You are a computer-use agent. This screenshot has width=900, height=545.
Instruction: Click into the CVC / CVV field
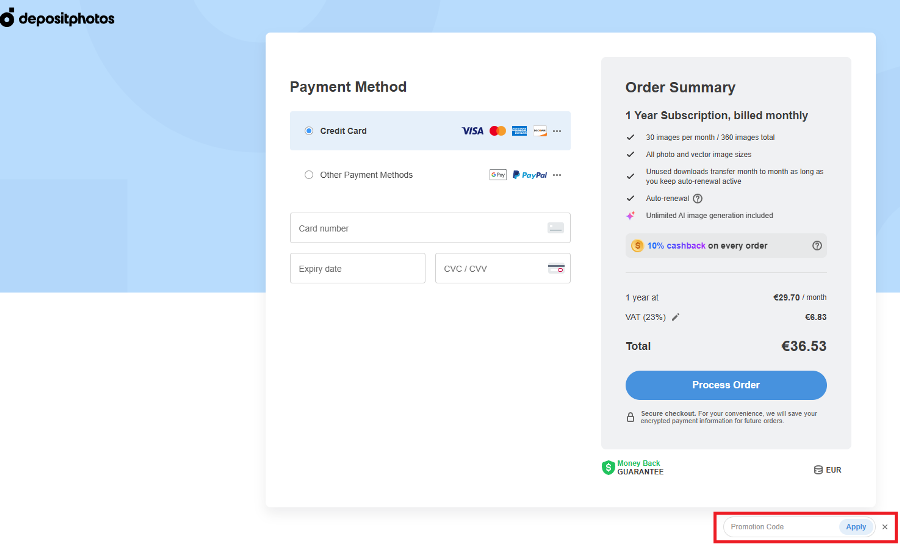point(490,269)
